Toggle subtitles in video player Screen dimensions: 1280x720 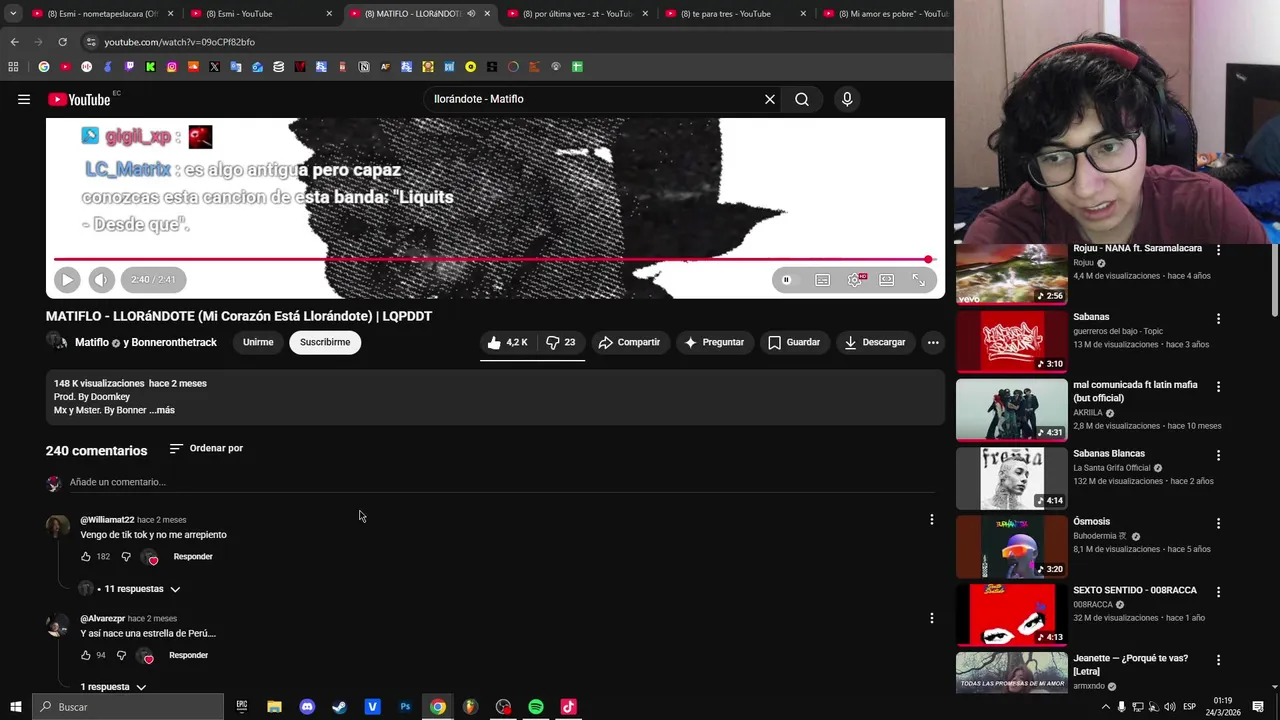coord(822,280)
